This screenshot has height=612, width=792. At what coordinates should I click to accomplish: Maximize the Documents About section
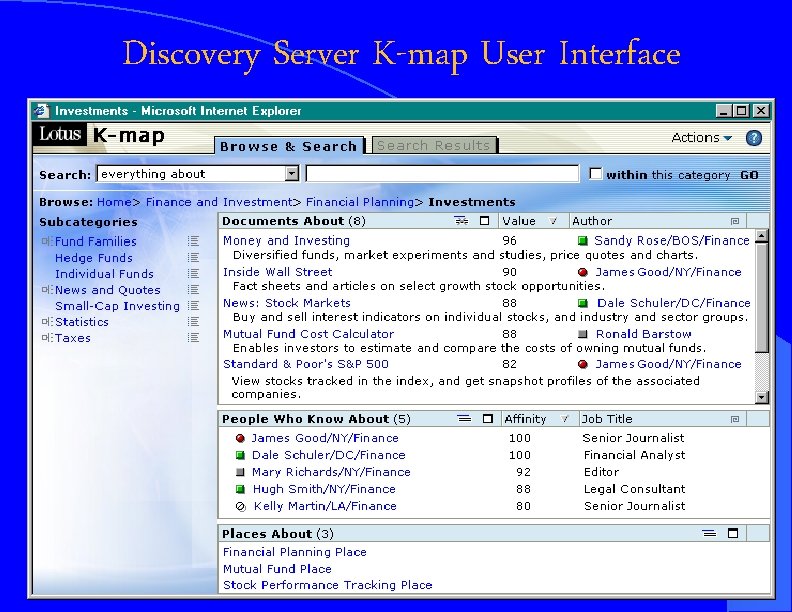coord(484,221)
